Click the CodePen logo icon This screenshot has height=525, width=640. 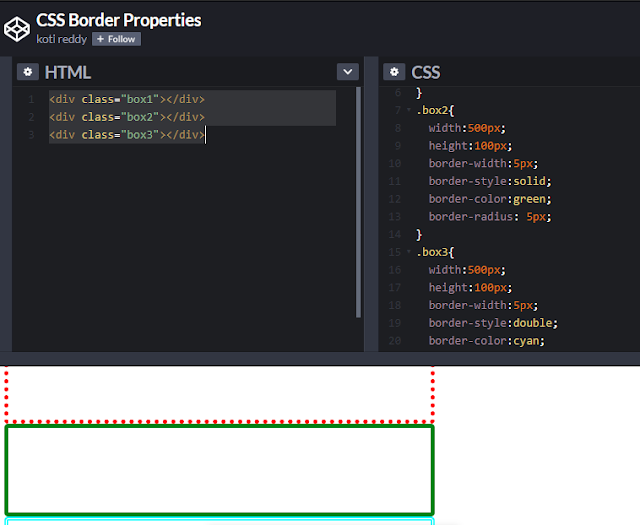[x=17, y=29]
